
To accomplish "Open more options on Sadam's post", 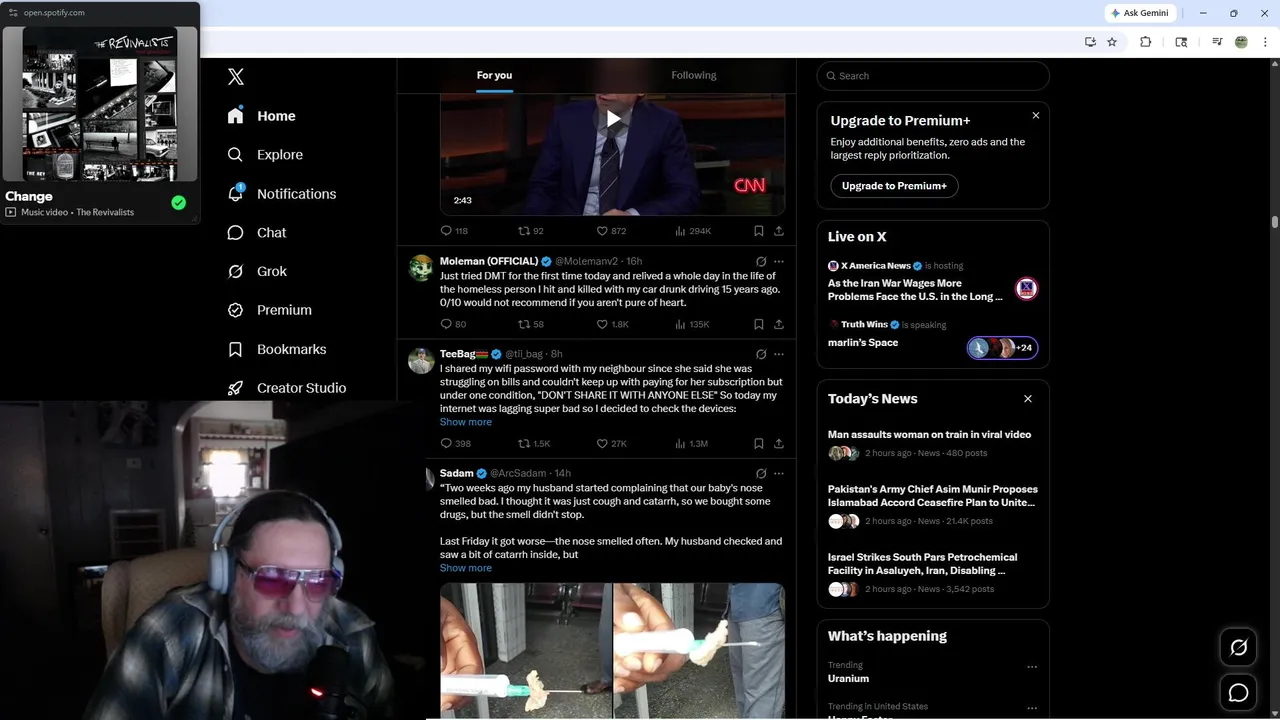I will point(779,473).
